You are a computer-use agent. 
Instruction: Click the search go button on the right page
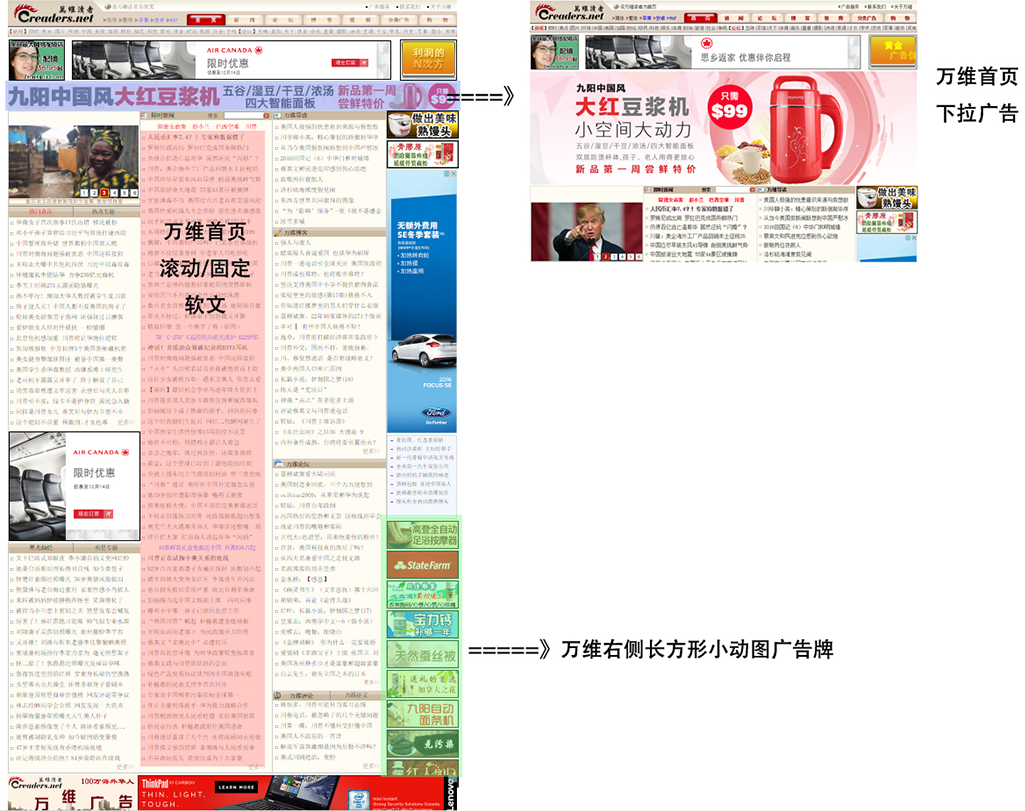[754, 190]
